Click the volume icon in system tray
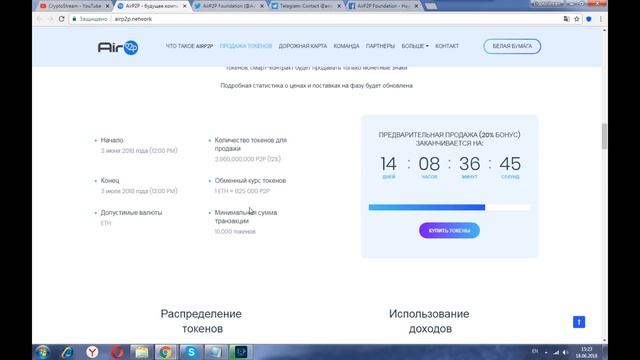 (566, 352)
